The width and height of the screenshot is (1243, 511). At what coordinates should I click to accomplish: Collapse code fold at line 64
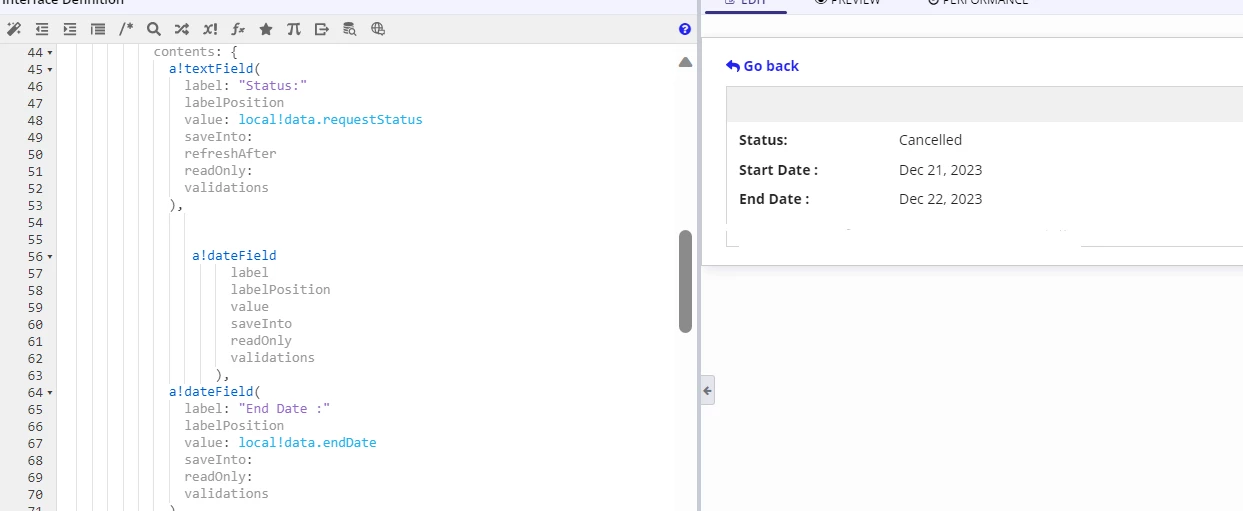[50, 392]
